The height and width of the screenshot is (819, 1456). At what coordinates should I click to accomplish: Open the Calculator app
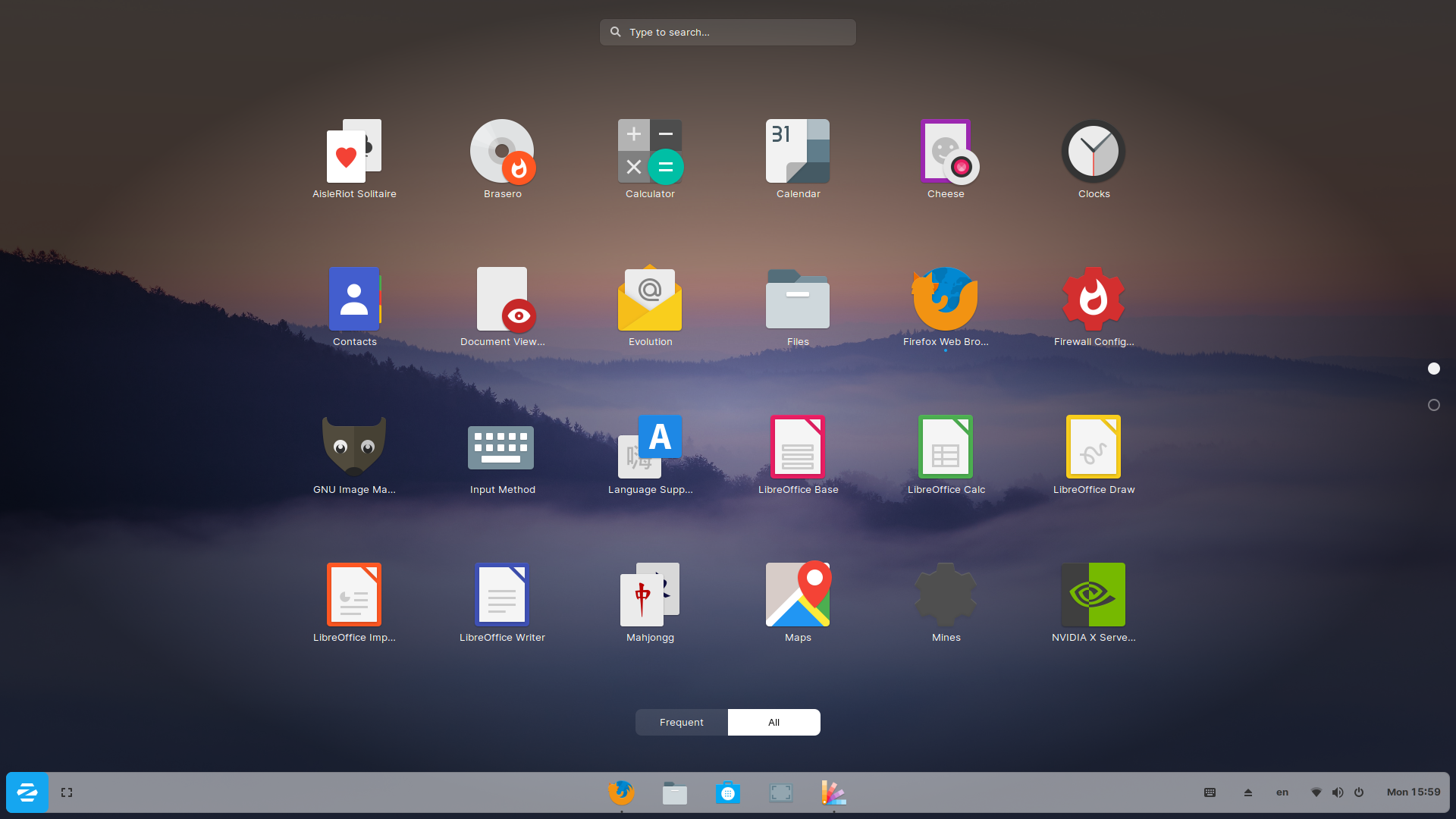tap(650, 158)
